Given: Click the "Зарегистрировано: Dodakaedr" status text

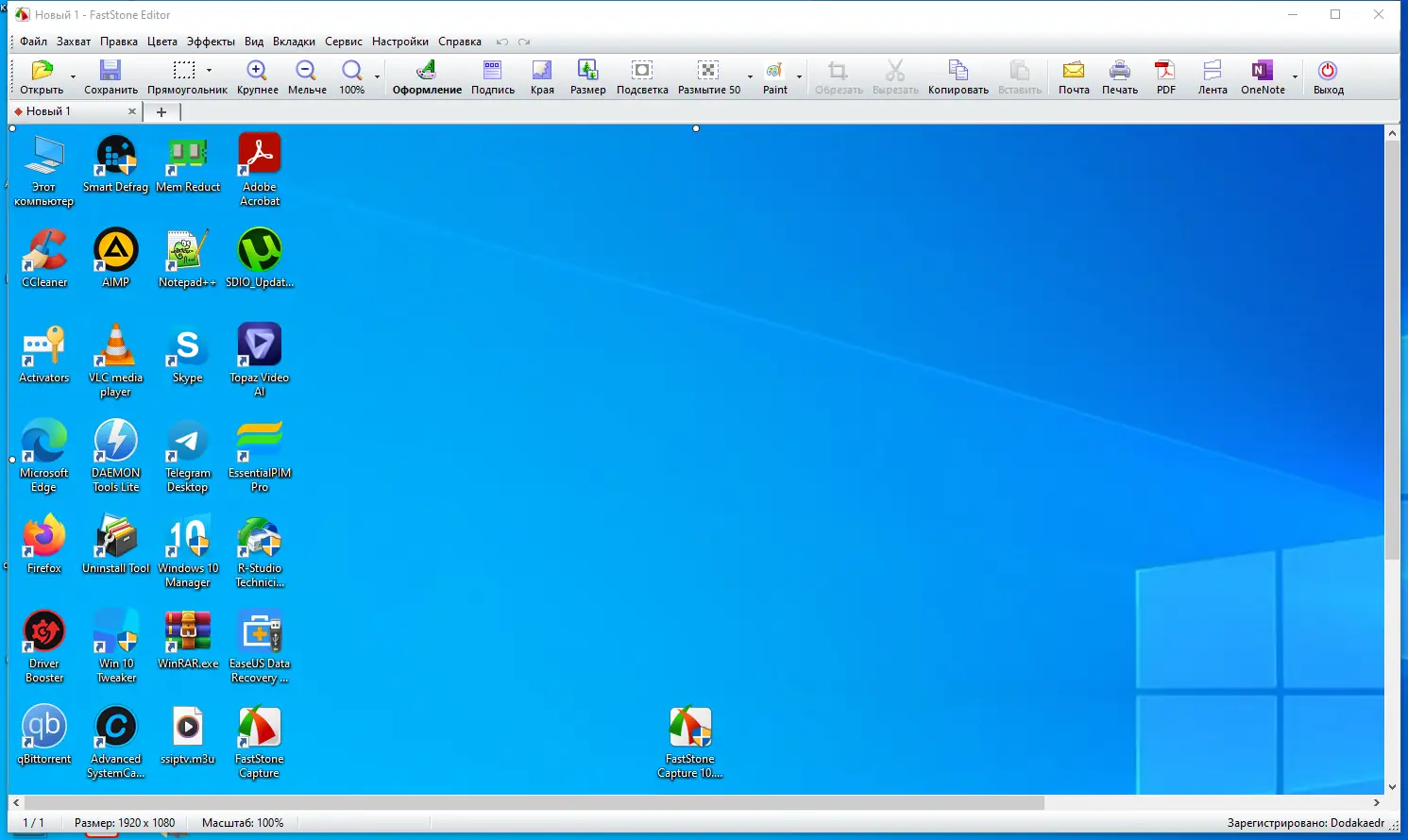Looking at the screenshot, I should point(1306,823).
